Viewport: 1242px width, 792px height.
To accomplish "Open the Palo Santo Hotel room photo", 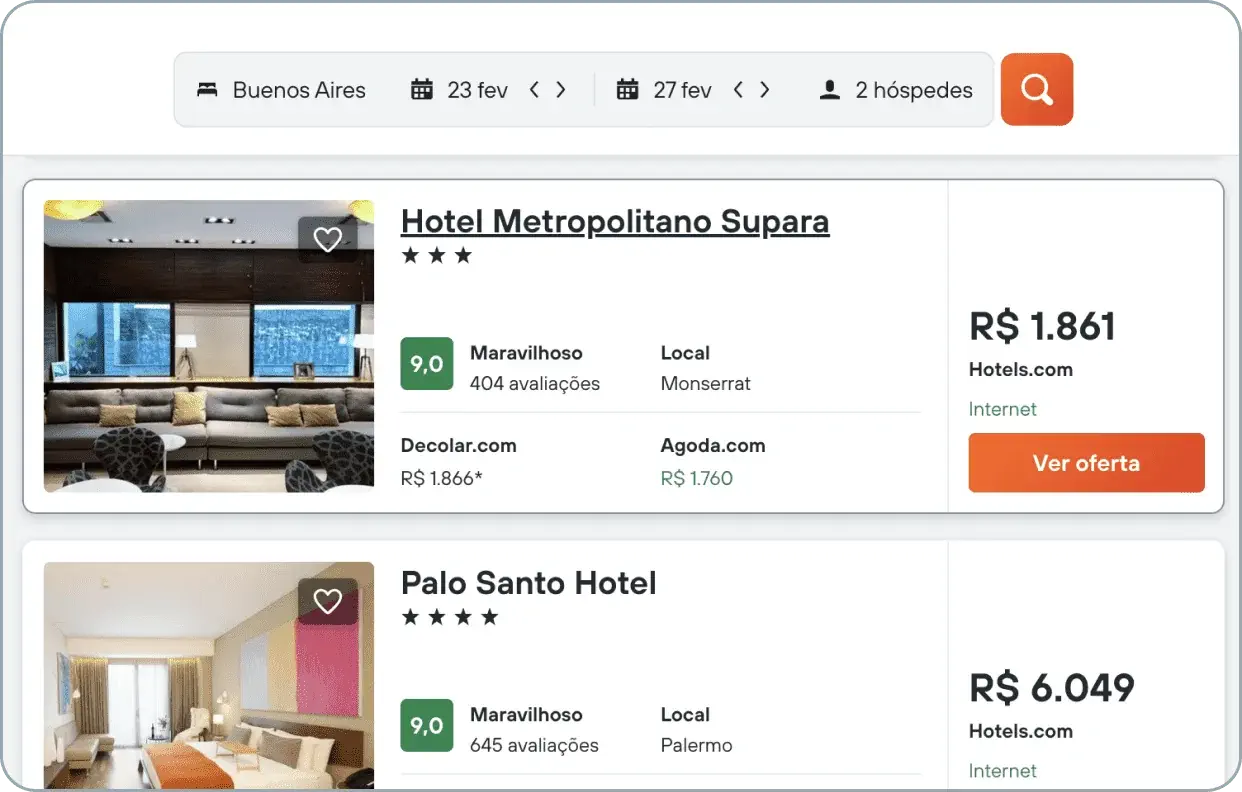I will [x=209, y=675].
